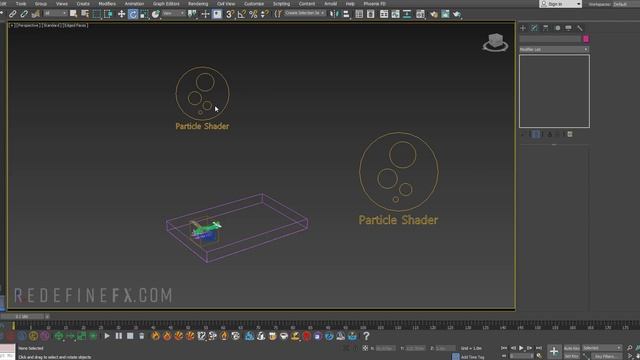
Task: Open the Selected key mode dropdown
Action: pyautogui.click(x=602, y=348)
